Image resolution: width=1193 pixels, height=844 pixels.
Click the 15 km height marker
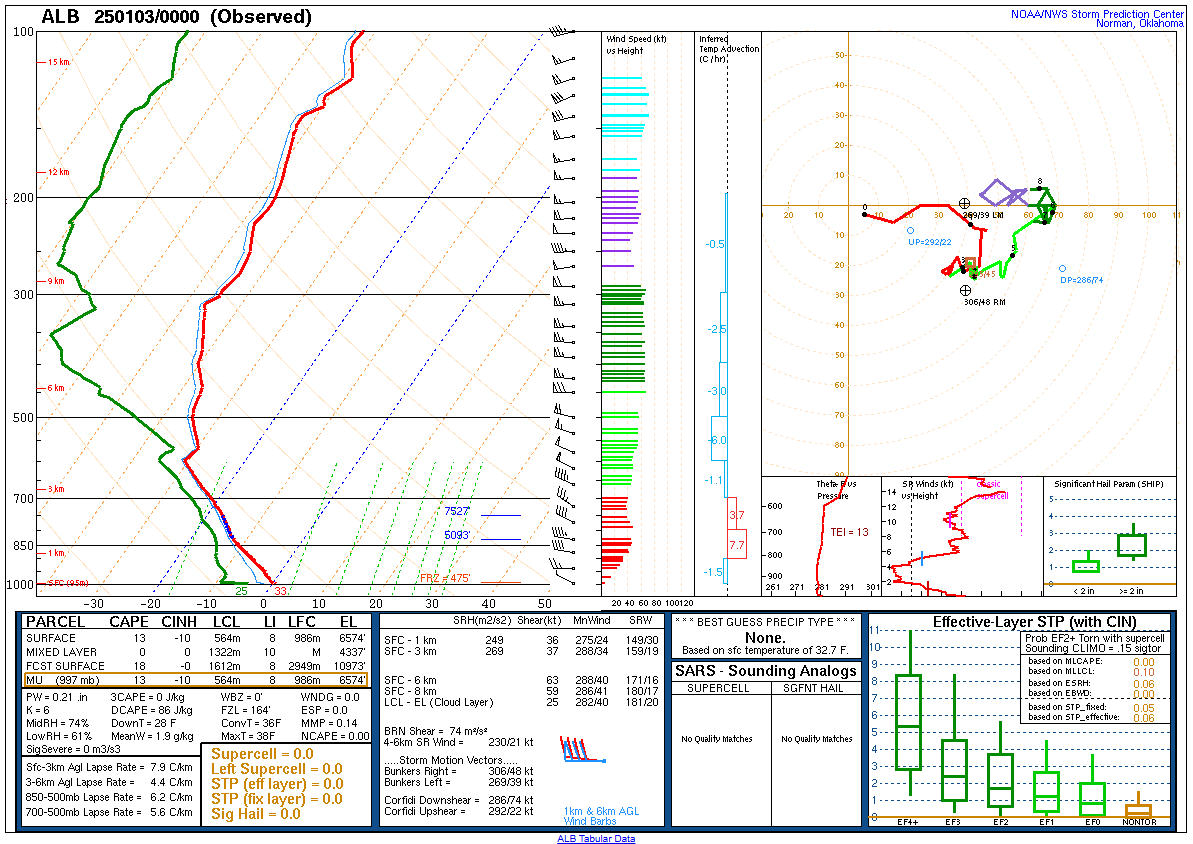[x=58, y=62]
